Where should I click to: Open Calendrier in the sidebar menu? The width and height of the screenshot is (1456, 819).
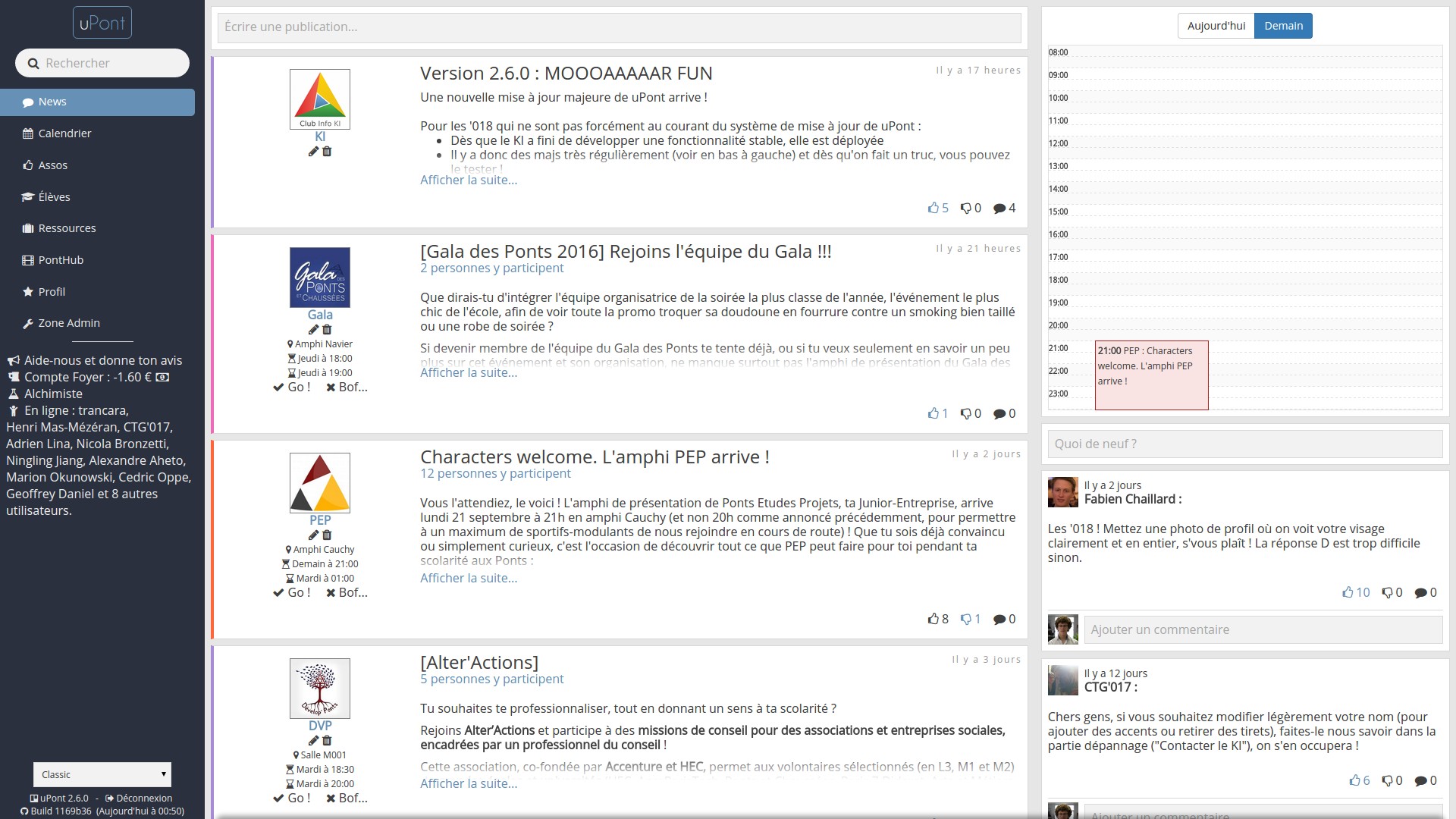64,133
